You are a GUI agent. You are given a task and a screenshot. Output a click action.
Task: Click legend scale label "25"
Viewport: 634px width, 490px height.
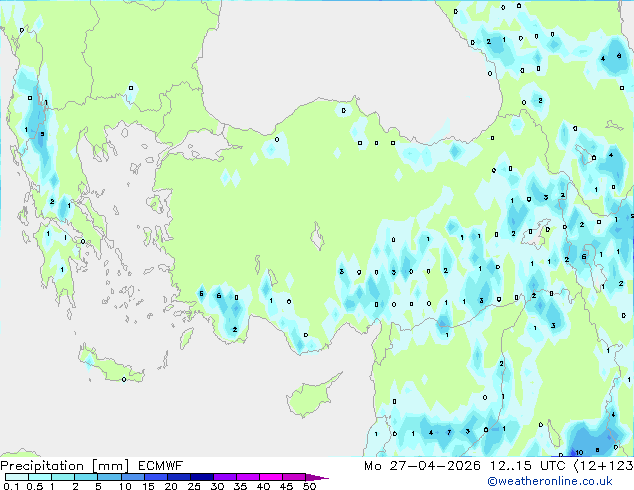[x=194, y=486]
